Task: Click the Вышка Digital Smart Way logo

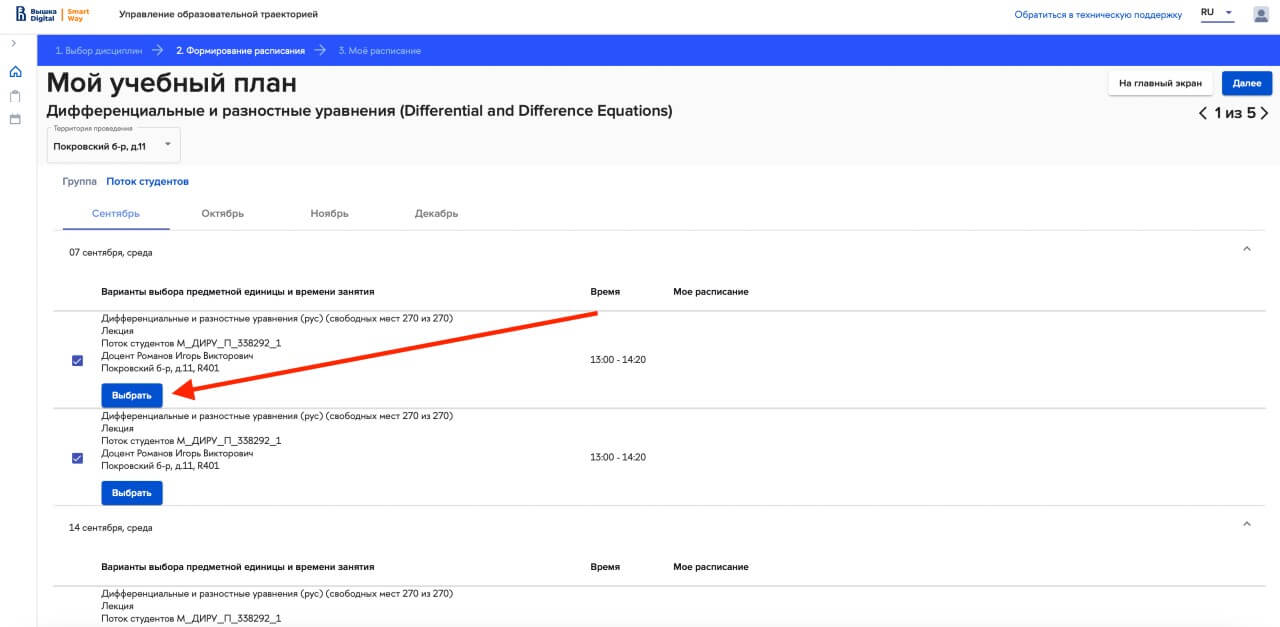Action: [51, 14]
